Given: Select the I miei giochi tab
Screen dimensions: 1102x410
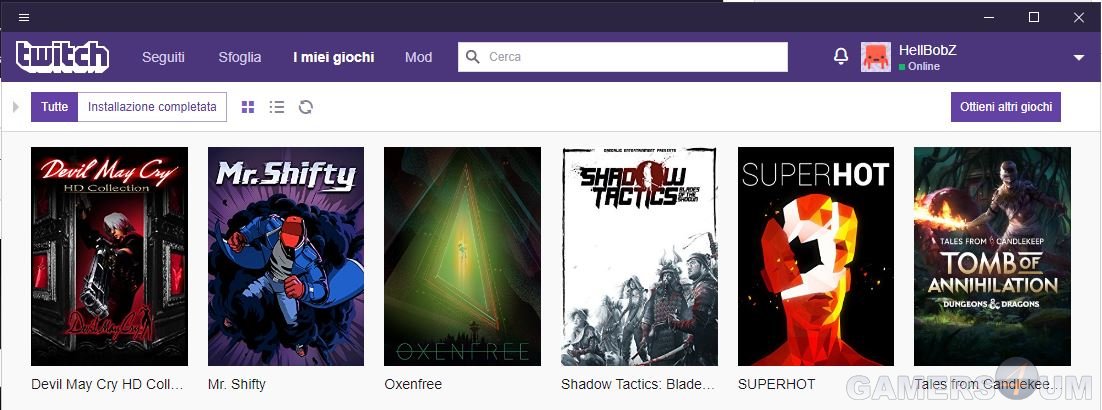Looking at the screenshot, I should [x=334, y=58].
